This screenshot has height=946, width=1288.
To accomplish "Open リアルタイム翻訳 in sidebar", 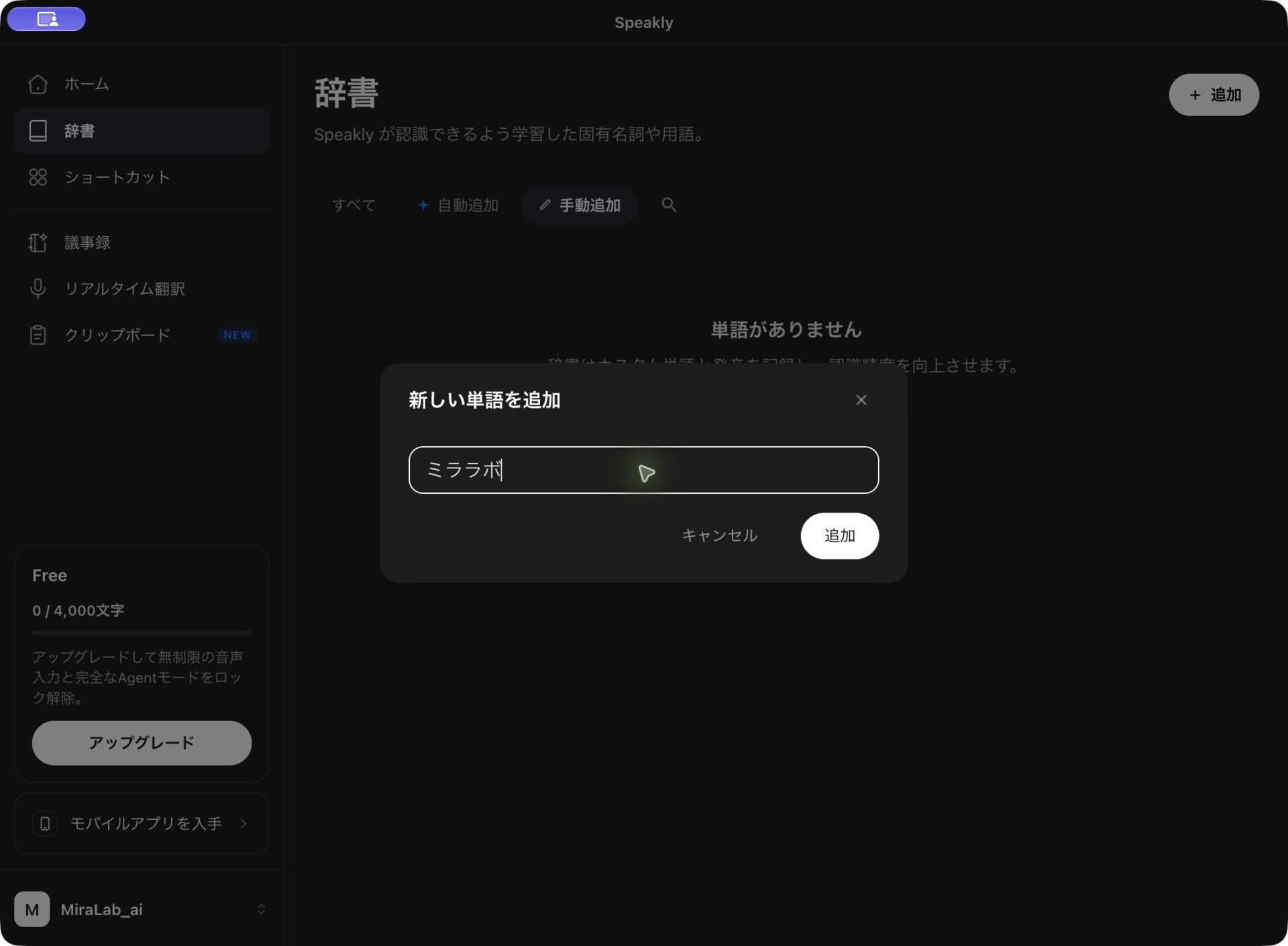I will 142,288.
